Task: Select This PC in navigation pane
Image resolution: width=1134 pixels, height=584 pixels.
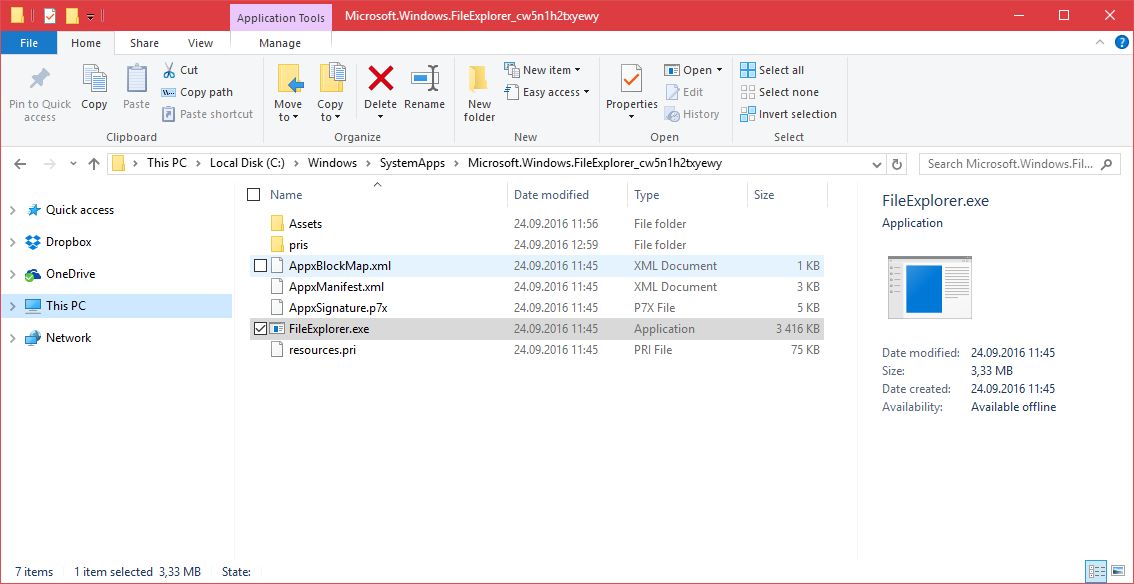Action: tap(116, 306)
